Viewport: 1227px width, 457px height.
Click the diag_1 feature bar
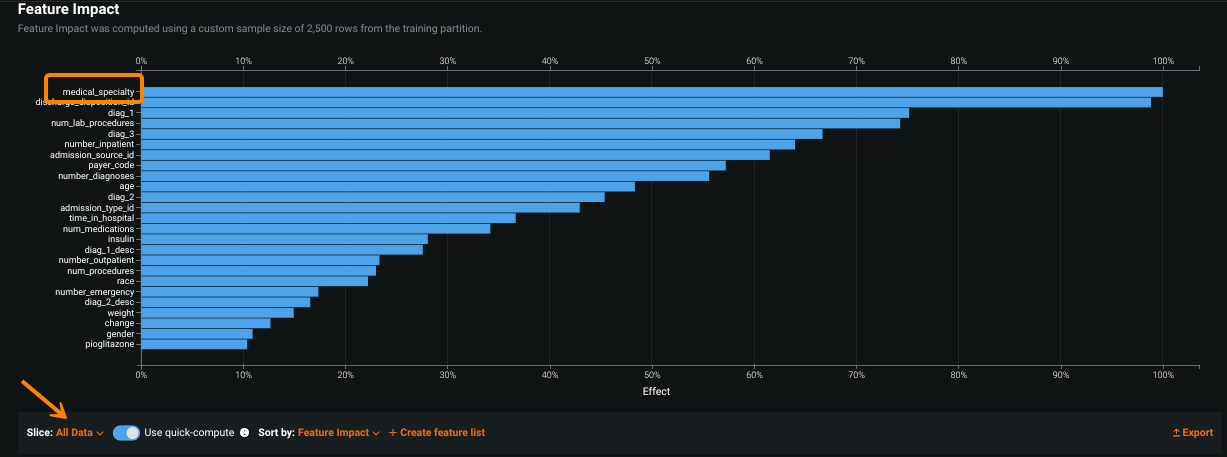520,113
